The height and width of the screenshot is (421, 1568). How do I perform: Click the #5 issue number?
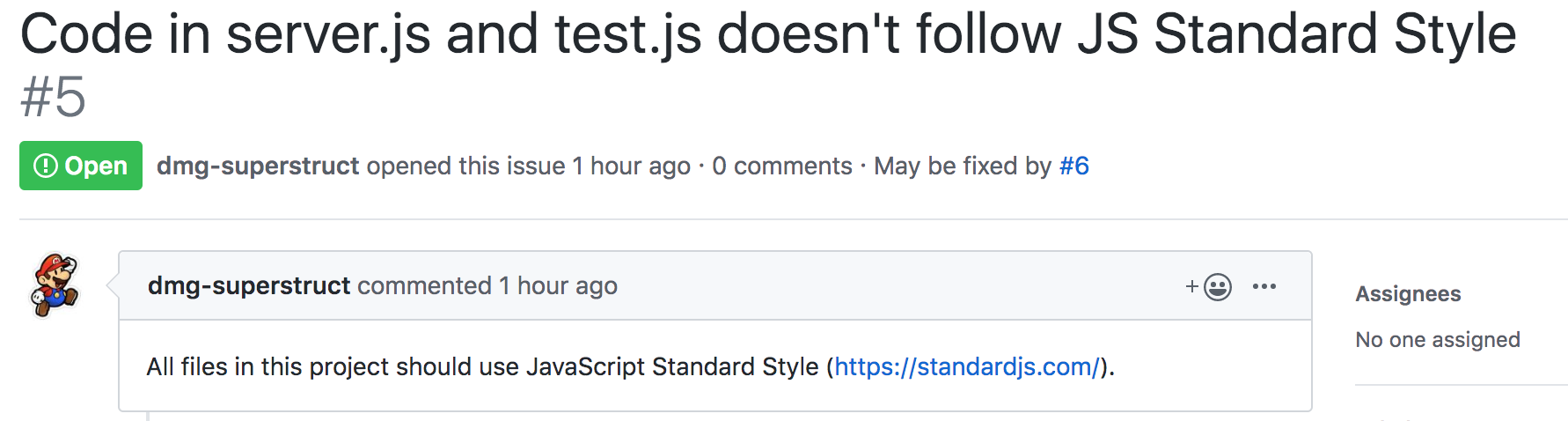(x=53, y=97)
